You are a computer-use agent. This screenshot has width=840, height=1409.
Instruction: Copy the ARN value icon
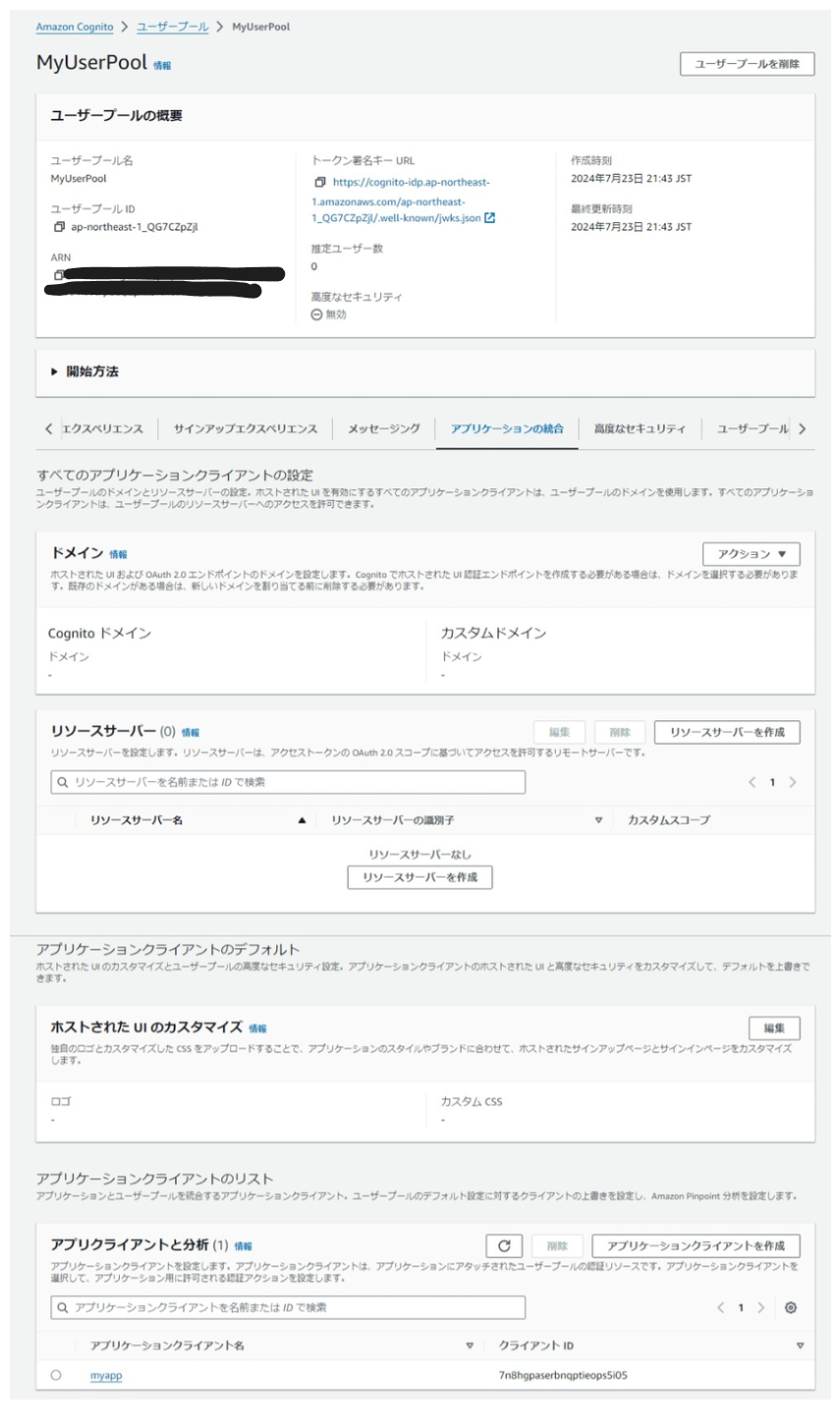[59, 274]
